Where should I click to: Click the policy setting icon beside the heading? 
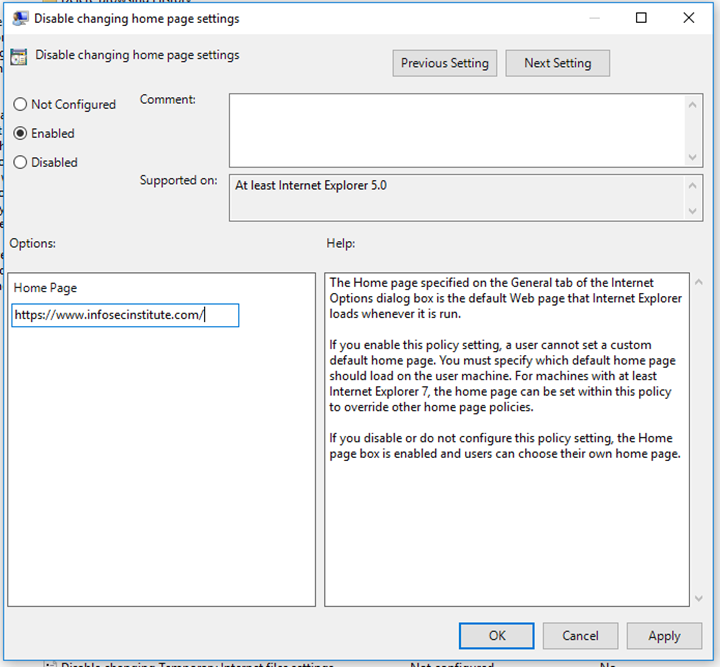pos(19,57)
